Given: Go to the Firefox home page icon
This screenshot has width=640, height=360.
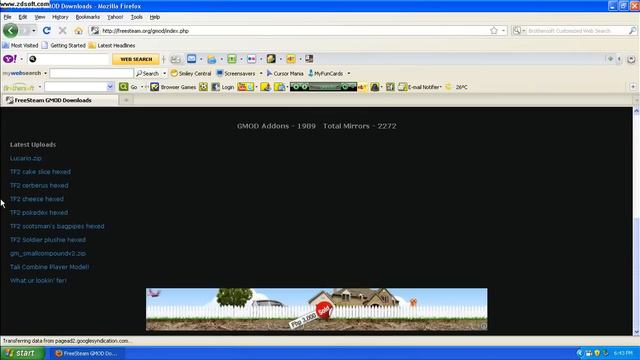Looking at the screenshot, I should [x=78, y=31].
